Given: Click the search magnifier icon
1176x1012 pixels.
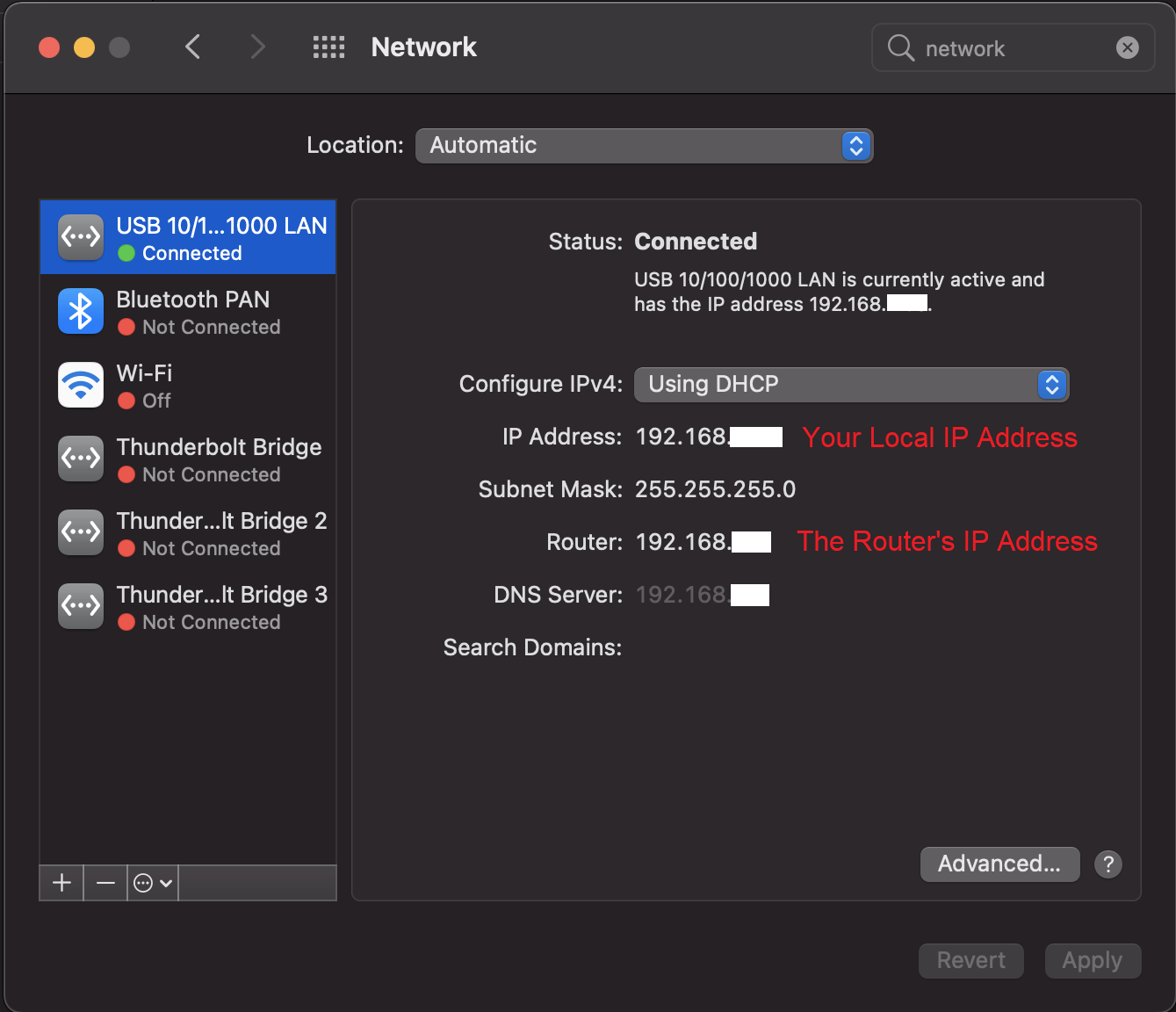Looking at the screenshot, I should point(901,47).
